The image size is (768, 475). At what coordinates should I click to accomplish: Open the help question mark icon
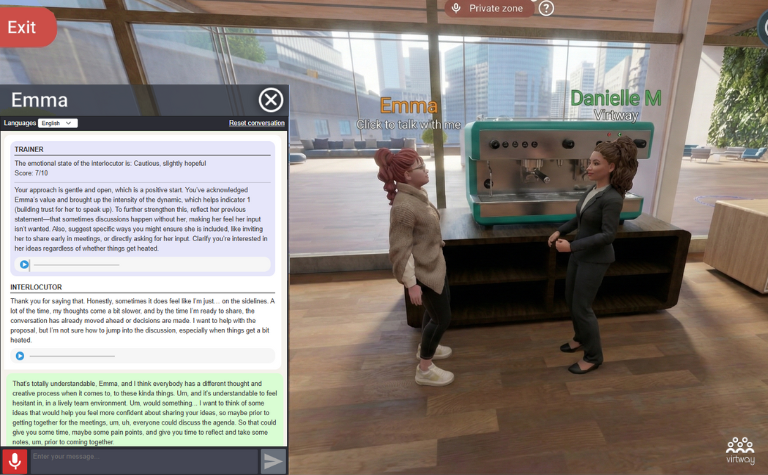(546, 8)
